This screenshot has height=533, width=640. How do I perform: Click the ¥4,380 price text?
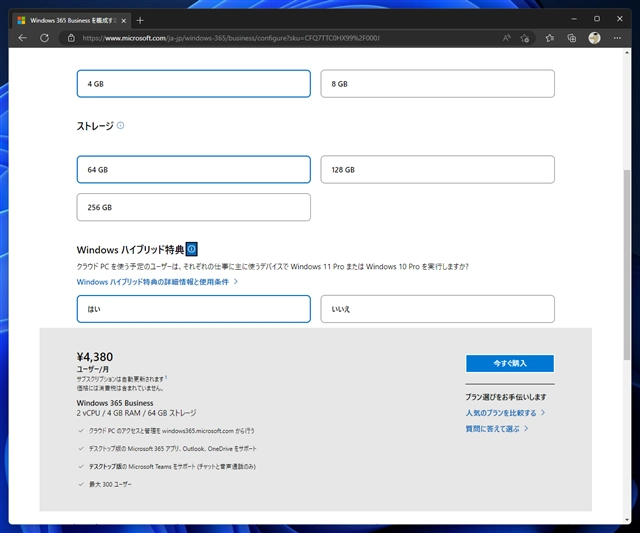pyautogui.click(x=95, y=357)
